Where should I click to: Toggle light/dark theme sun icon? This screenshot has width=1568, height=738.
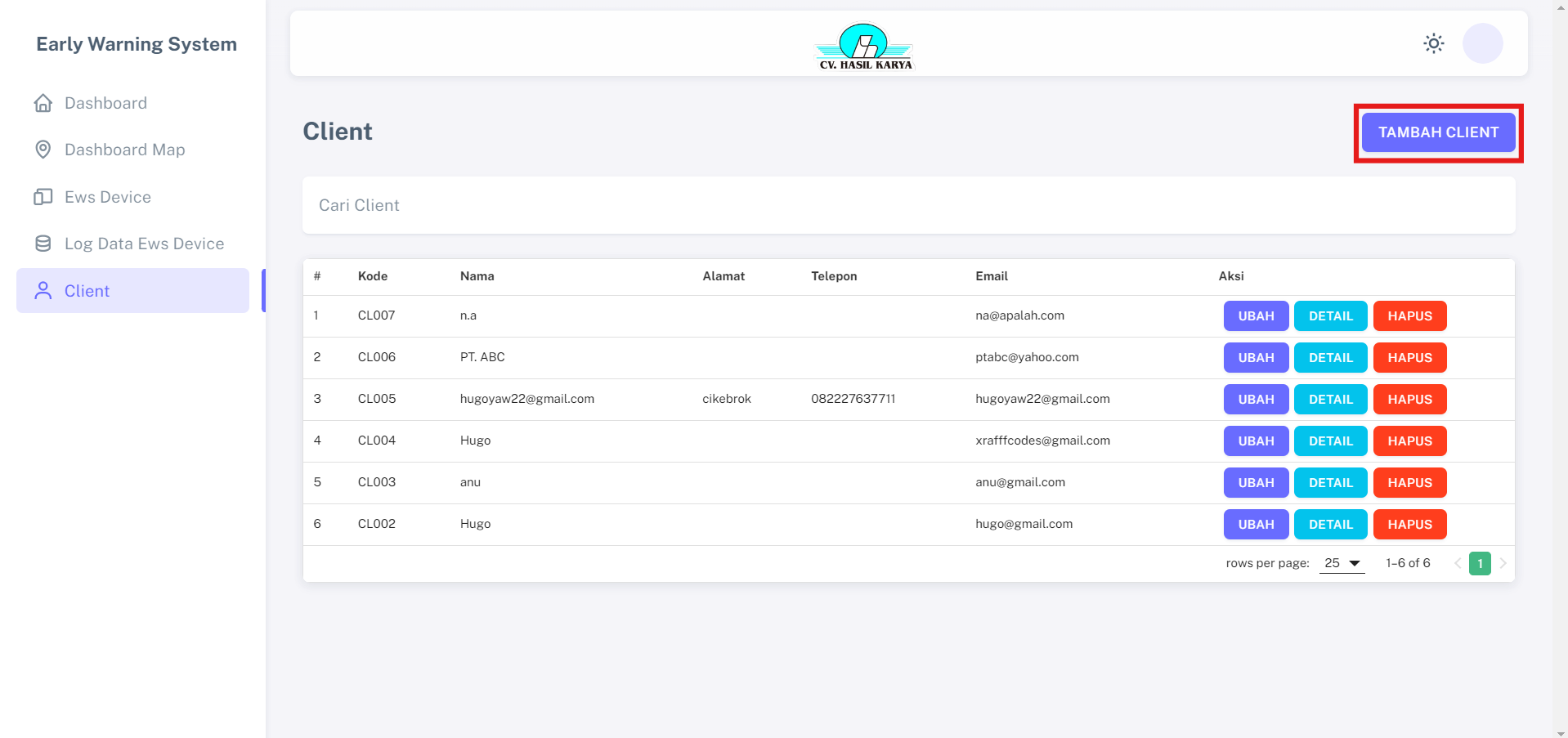click(1433, 43)
